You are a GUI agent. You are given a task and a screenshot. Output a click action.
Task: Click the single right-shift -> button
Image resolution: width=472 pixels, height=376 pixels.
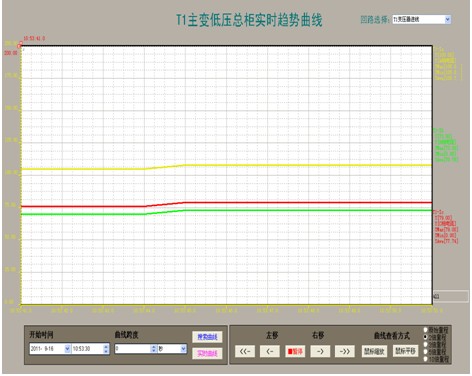coord(320,351)
